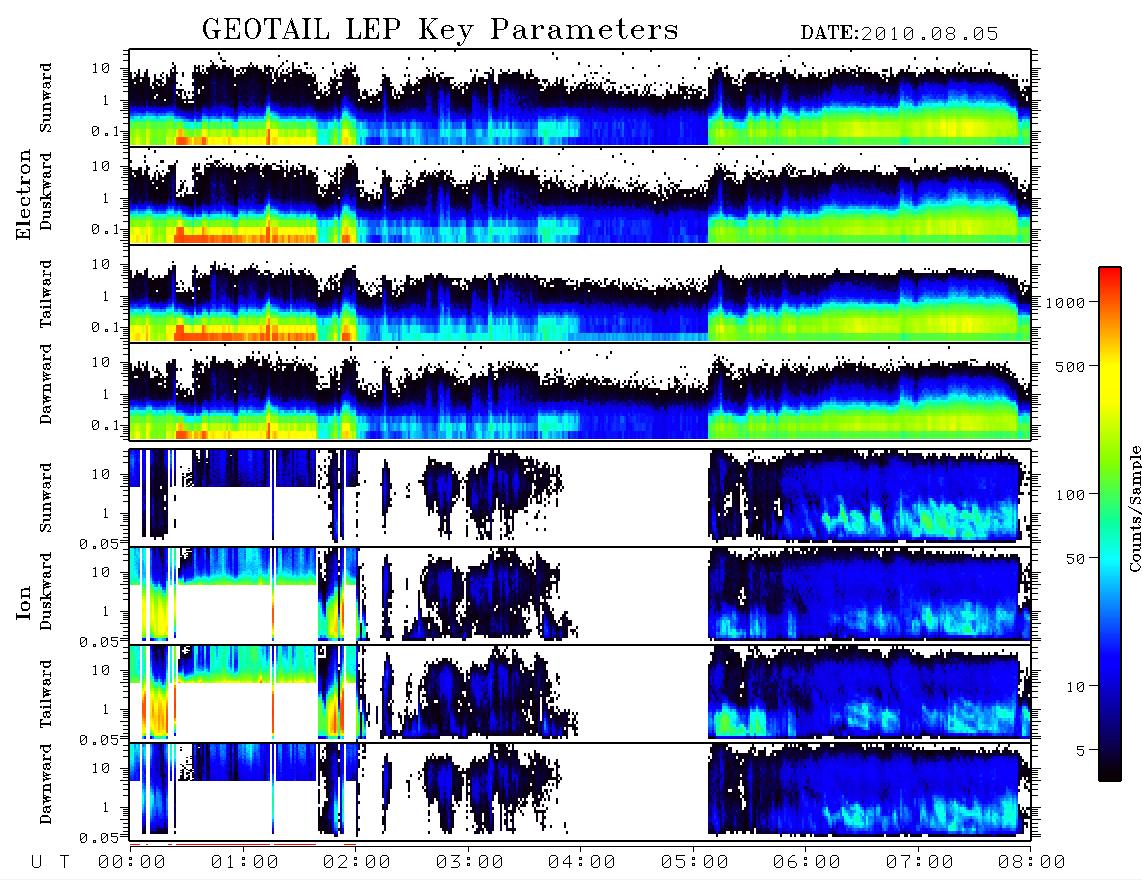Select the DATE:2010.08.05 label
This screenshot has width=1142, height=880.
point(899,34)
